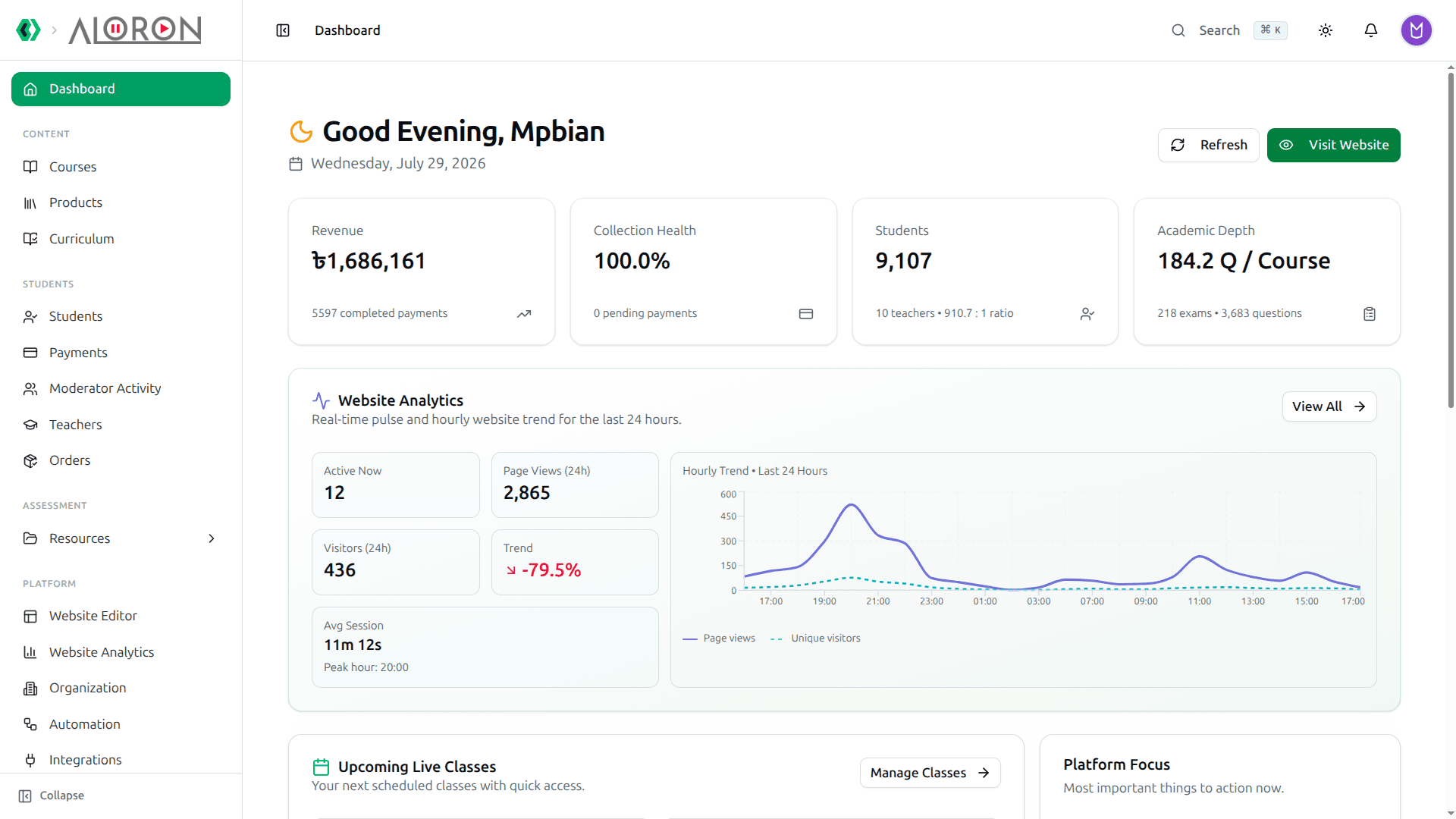Click the Page Views 2,865 value
The width and height of the screenshot is (1456, 819).
click(527, 493)
